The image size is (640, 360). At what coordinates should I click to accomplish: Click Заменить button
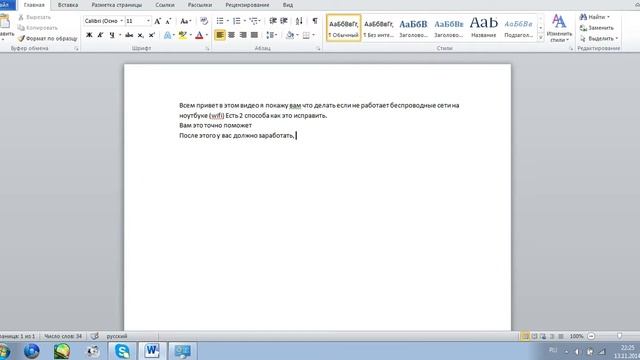tap(597, 28)
